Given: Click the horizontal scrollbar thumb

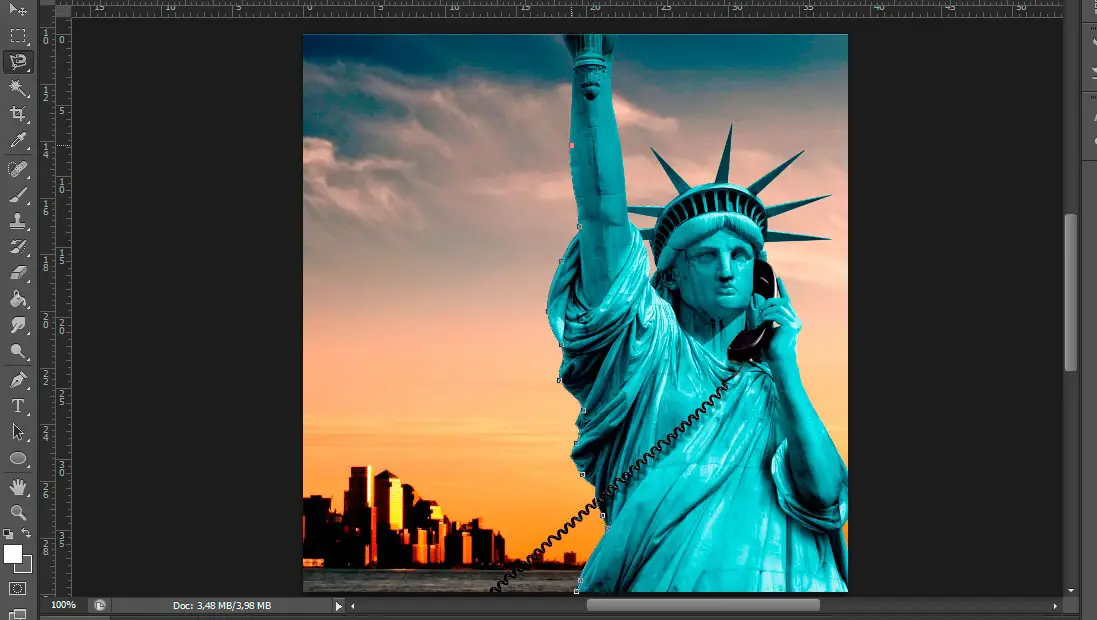Looking at the screenshot, I should coord(703,605).
